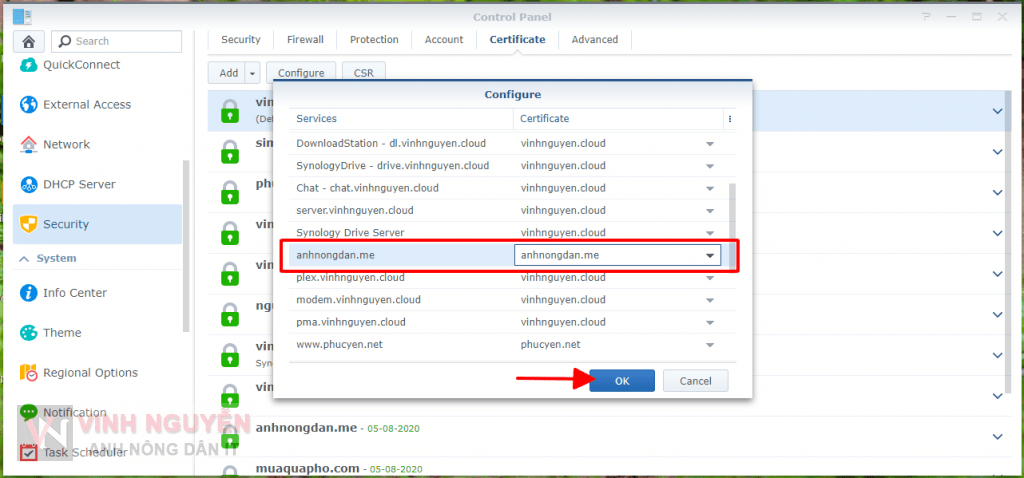The width and height of the screenshot is (1024, 478).
Task: Expand the anhnongdan.me certificate dropdown
Action: click(x=710, y=256)
